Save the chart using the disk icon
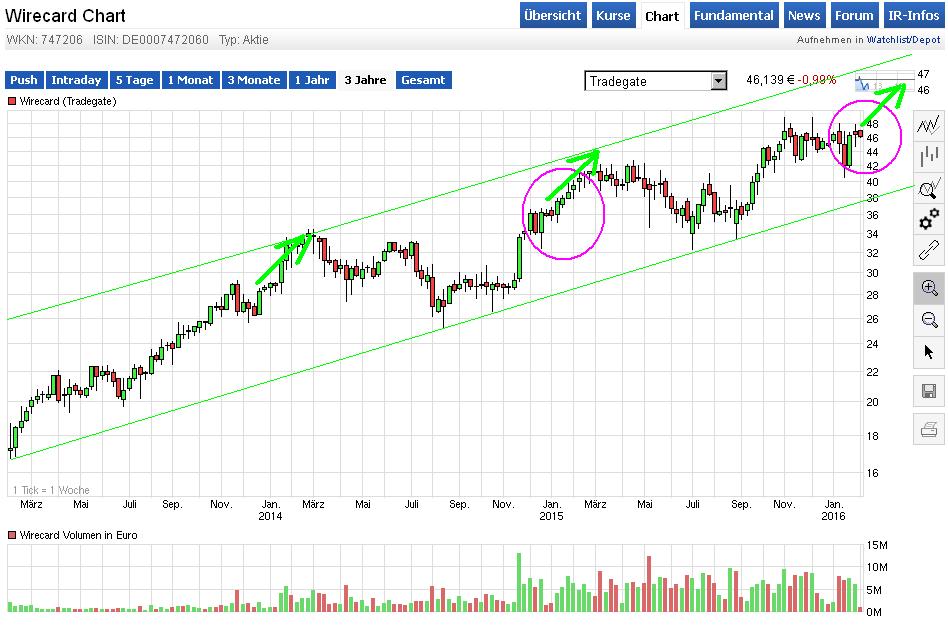The width and height of the screenshot is (948, 626). coord(929,390)
